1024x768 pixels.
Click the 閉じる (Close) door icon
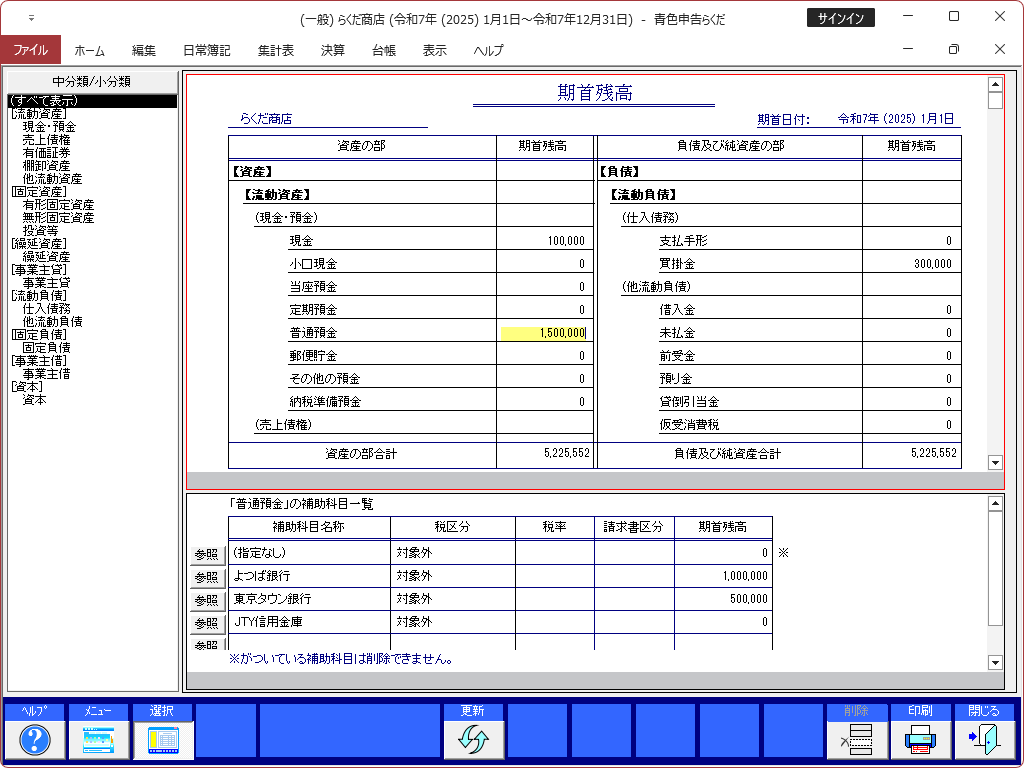[x=984, y=739]
